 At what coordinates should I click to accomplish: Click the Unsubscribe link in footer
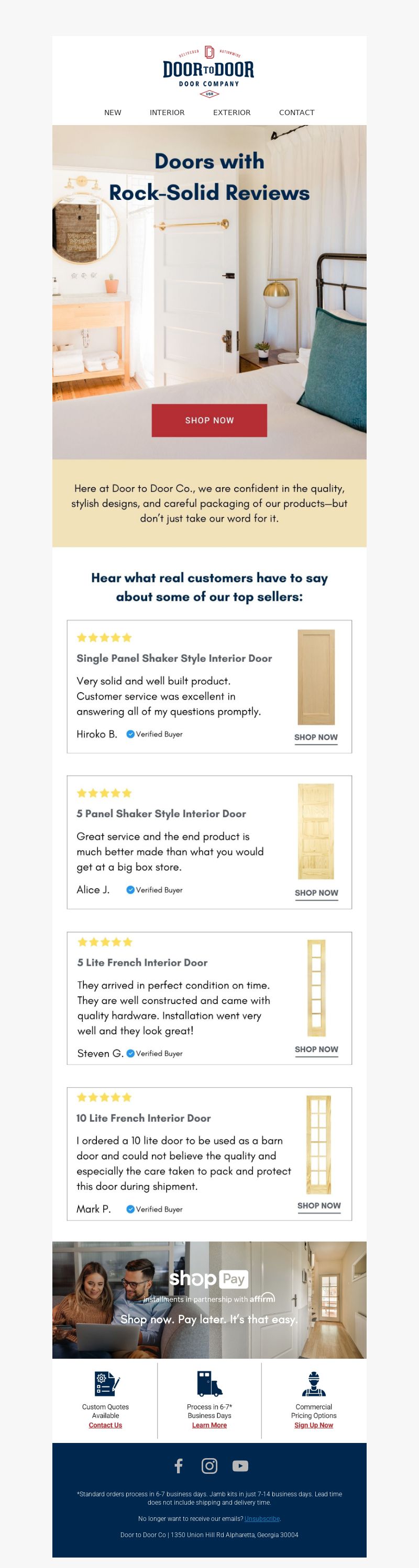(262, 1518)
